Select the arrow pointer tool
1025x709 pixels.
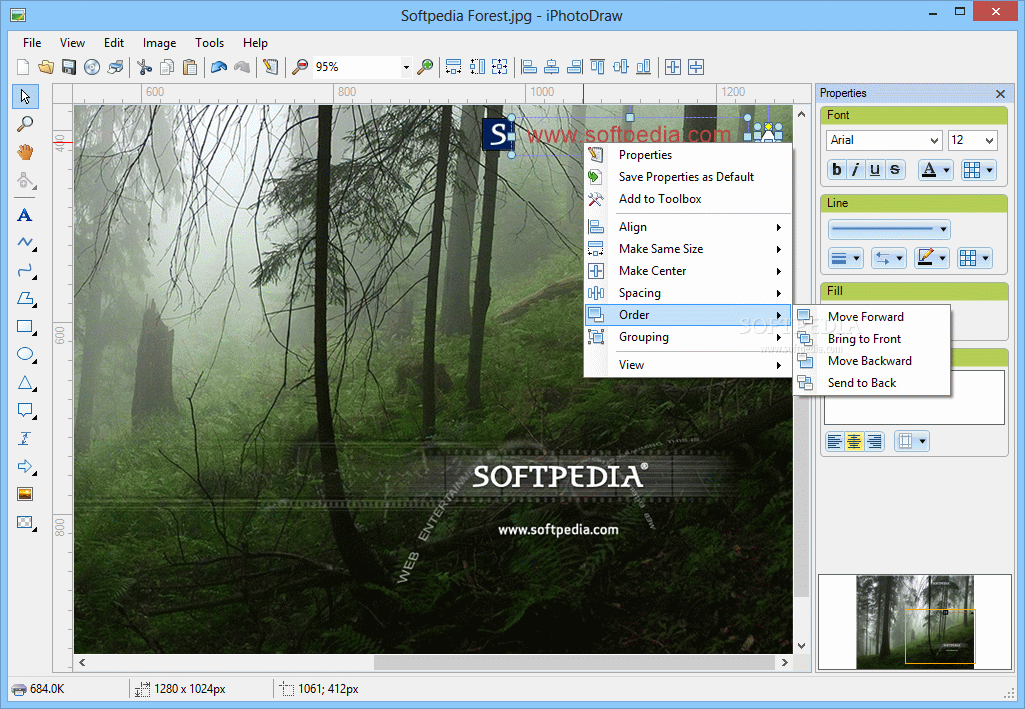(25, 97)
